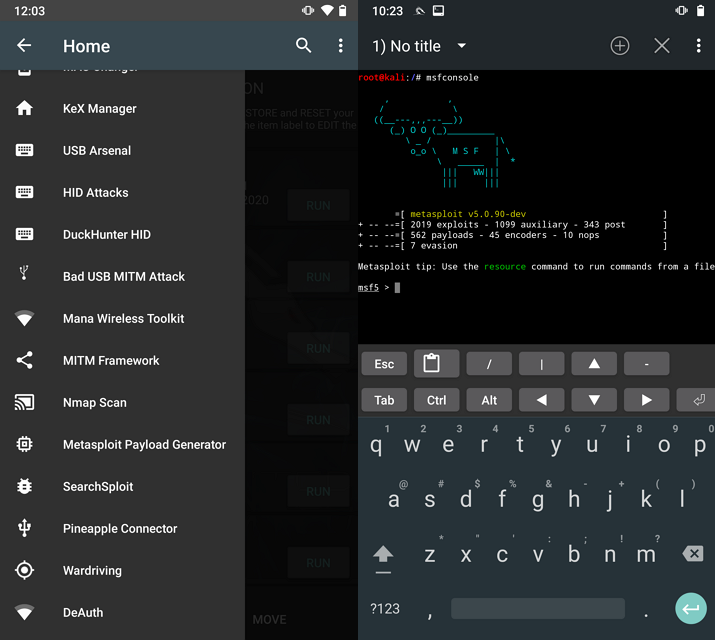The height and width of the screenshot is (640, 715).
Task: Toggle the Alt modifier key
Action: [x=489, y=400]
